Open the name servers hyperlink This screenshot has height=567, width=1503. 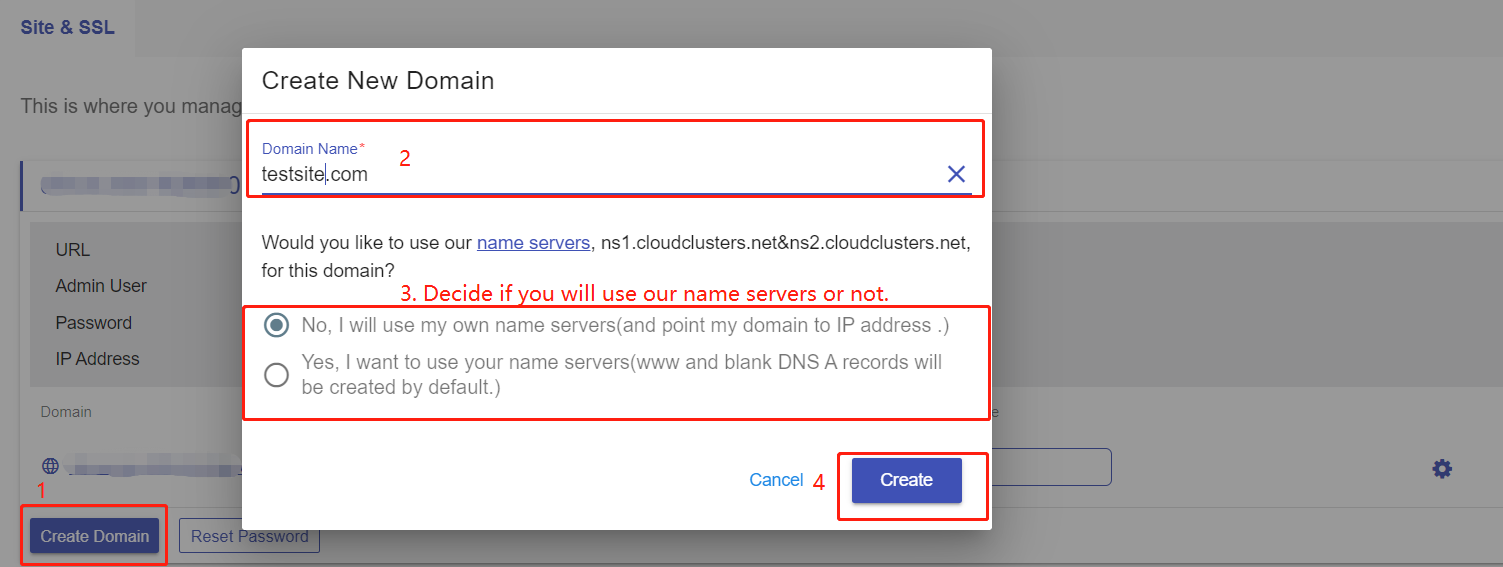533,243
